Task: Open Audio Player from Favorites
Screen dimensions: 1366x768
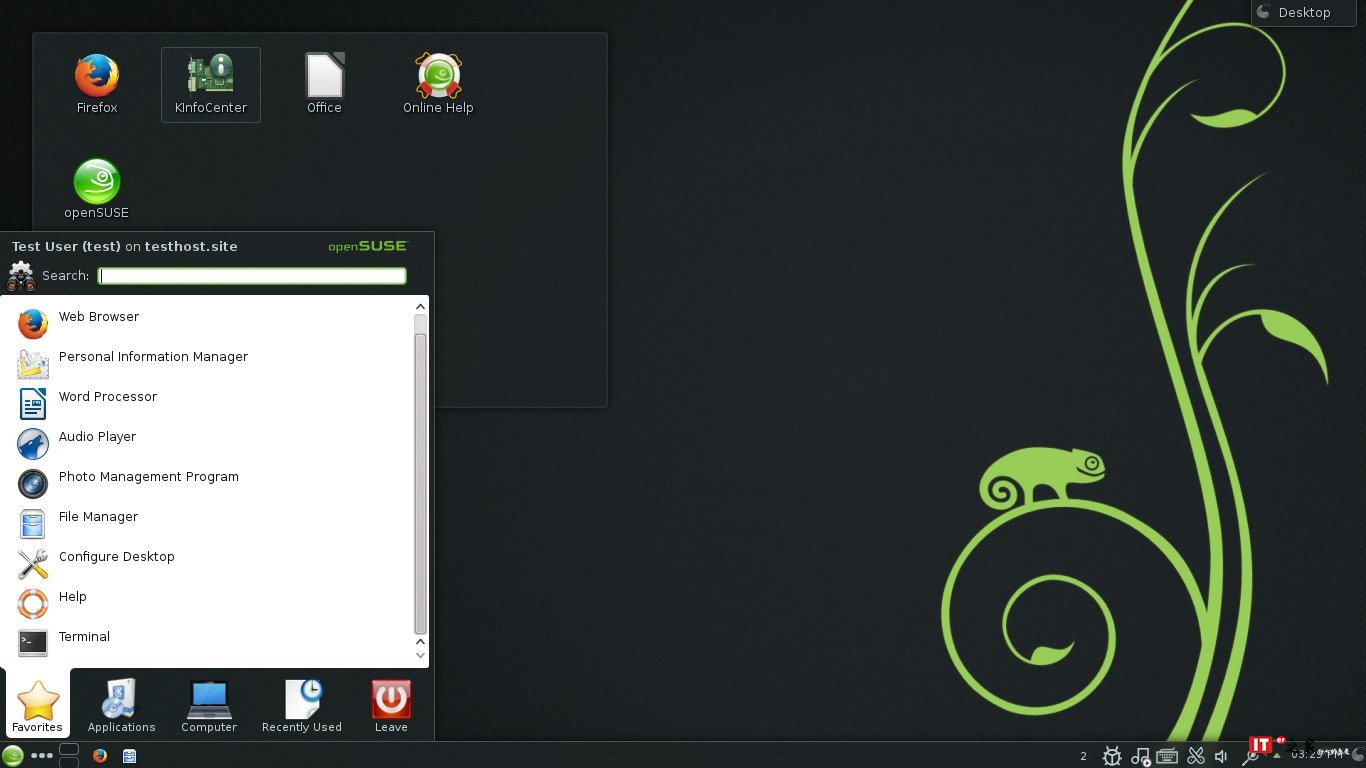Action: [x=97, y=437]
